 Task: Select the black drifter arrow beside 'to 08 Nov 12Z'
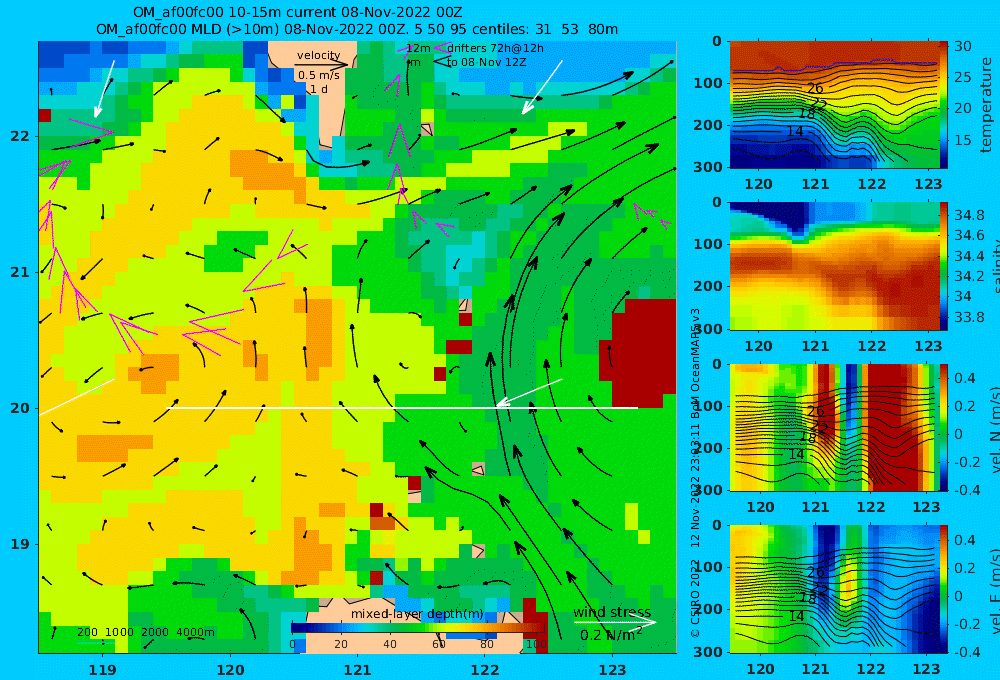pos(440,62)
